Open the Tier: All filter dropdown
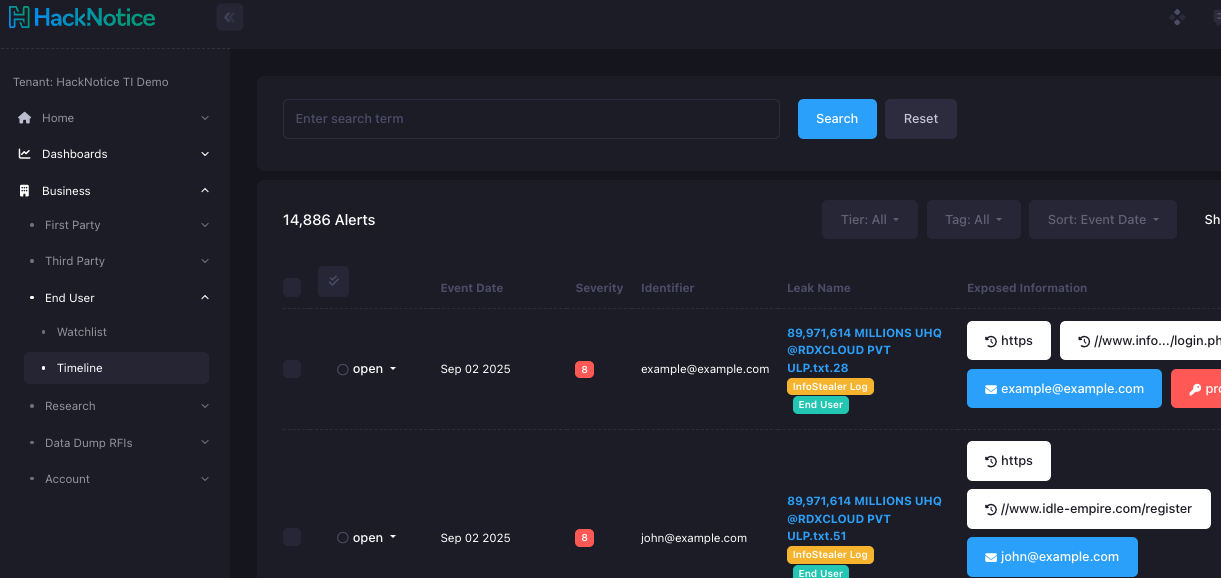 869,220
